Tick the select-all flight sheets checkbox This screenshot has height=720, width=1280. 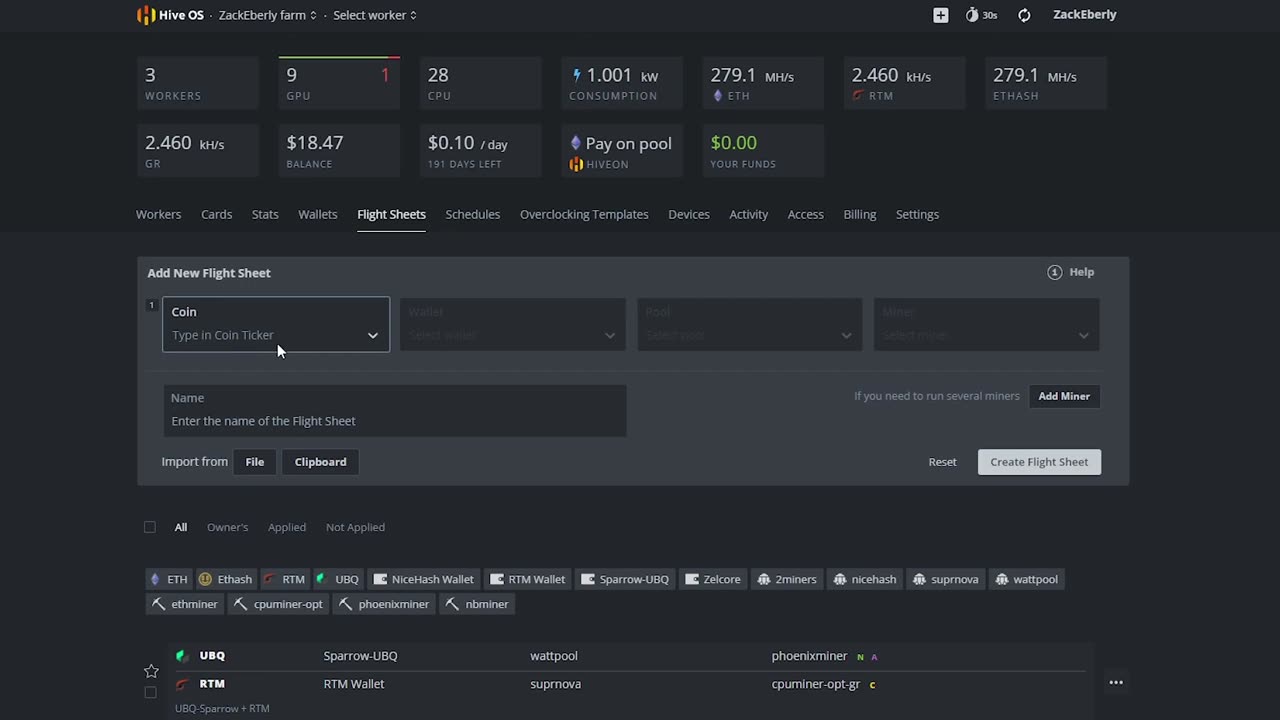click(x=150, y=527)
